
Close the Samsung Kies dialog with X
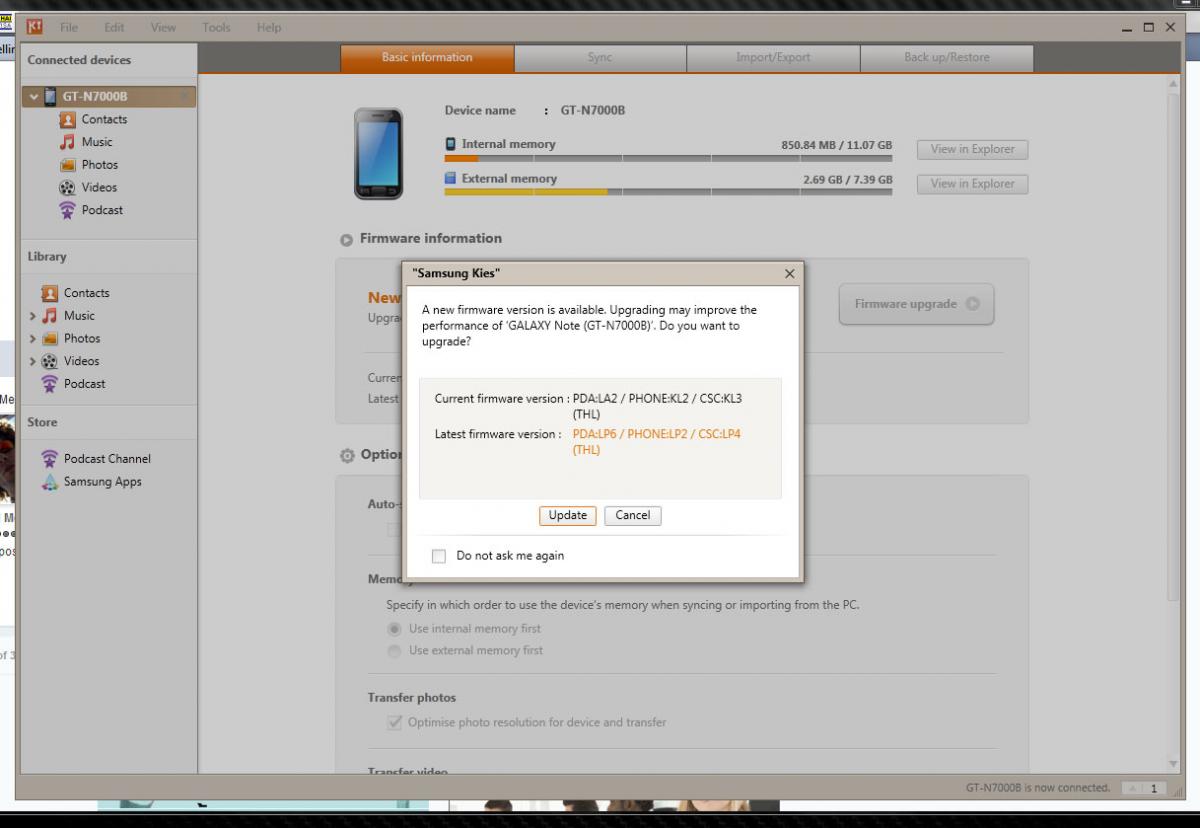[789, 273]
